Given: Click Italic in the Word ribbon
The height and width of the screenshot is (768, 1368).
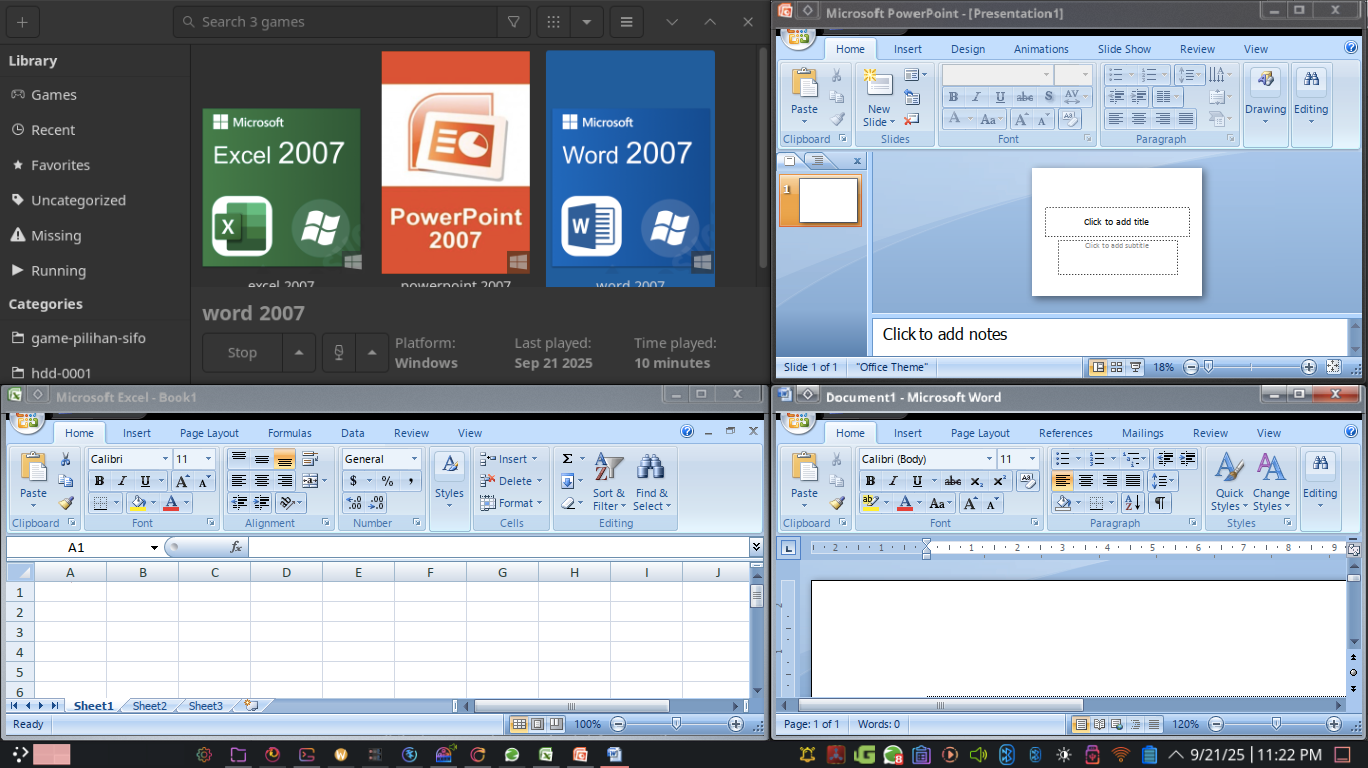Looking at the screenshot, I should pos(894,481).
